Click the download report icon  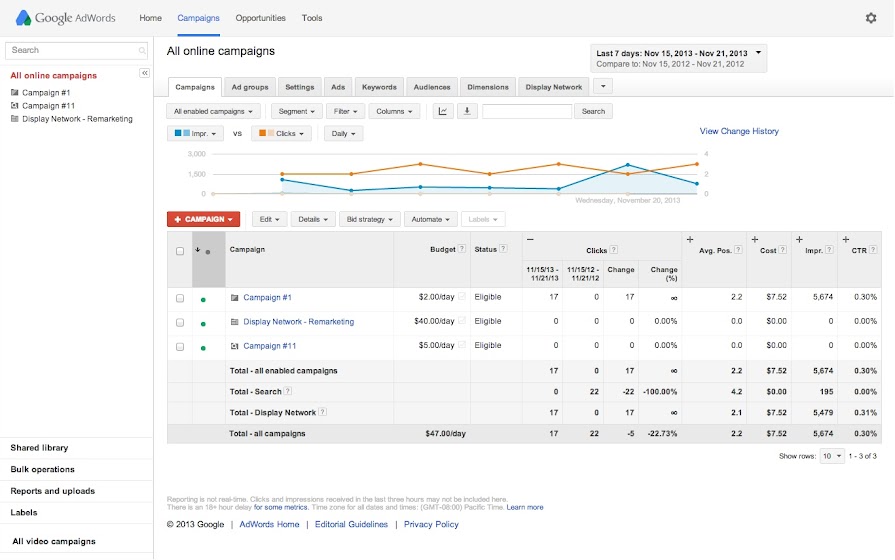click(467, 111)
